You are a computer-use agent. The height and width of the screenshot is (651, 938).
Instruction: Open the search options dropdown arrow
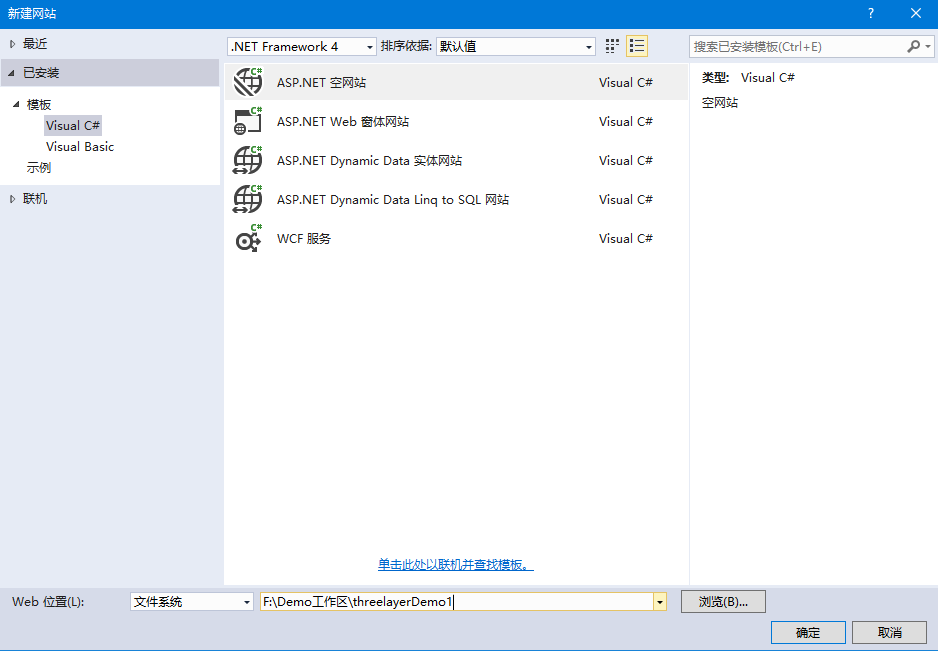click(928, 47)
